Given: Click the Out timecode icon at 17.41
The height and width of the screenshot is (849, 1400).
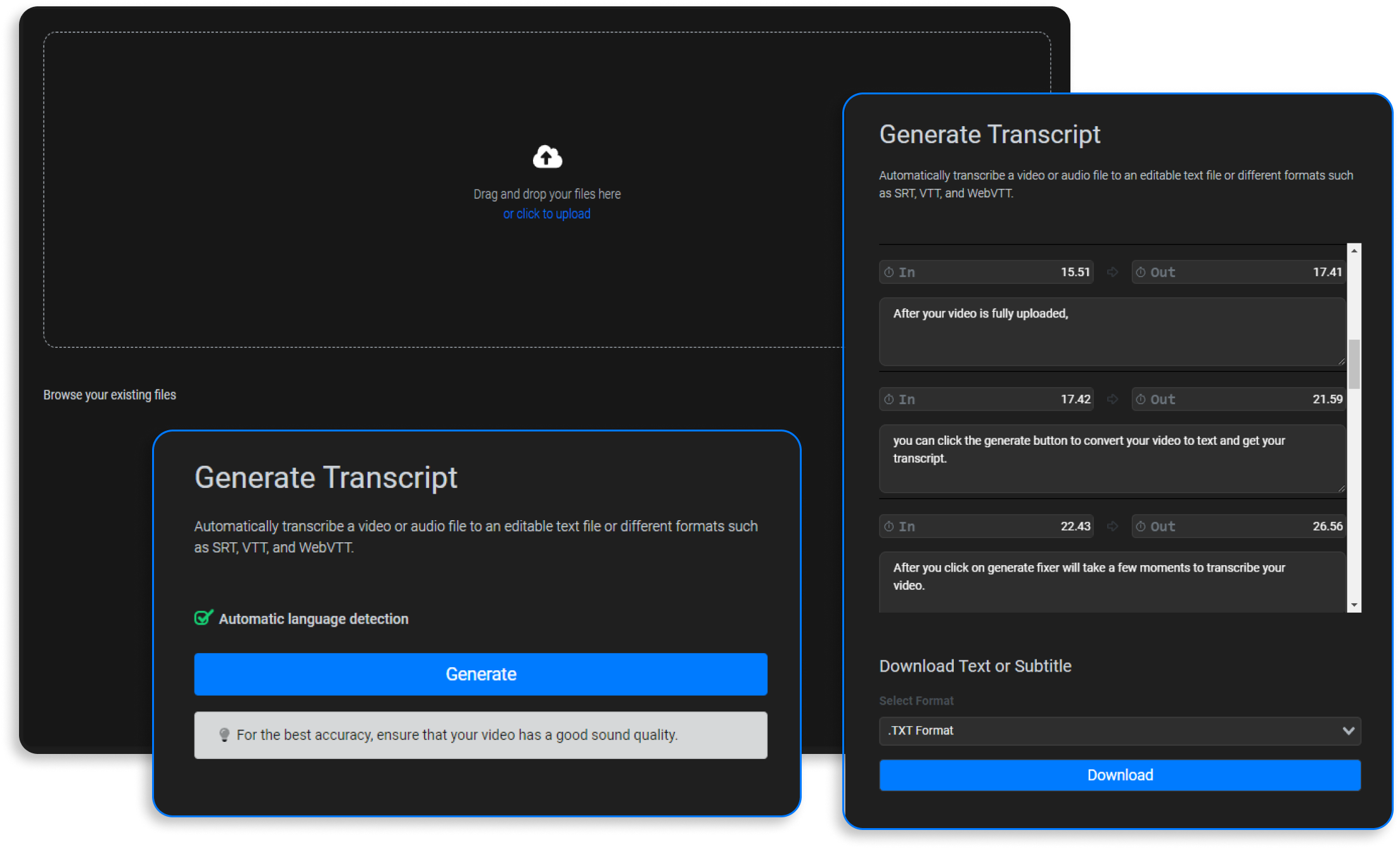Looking at the screenshot, I should [x=1140, y=271].
